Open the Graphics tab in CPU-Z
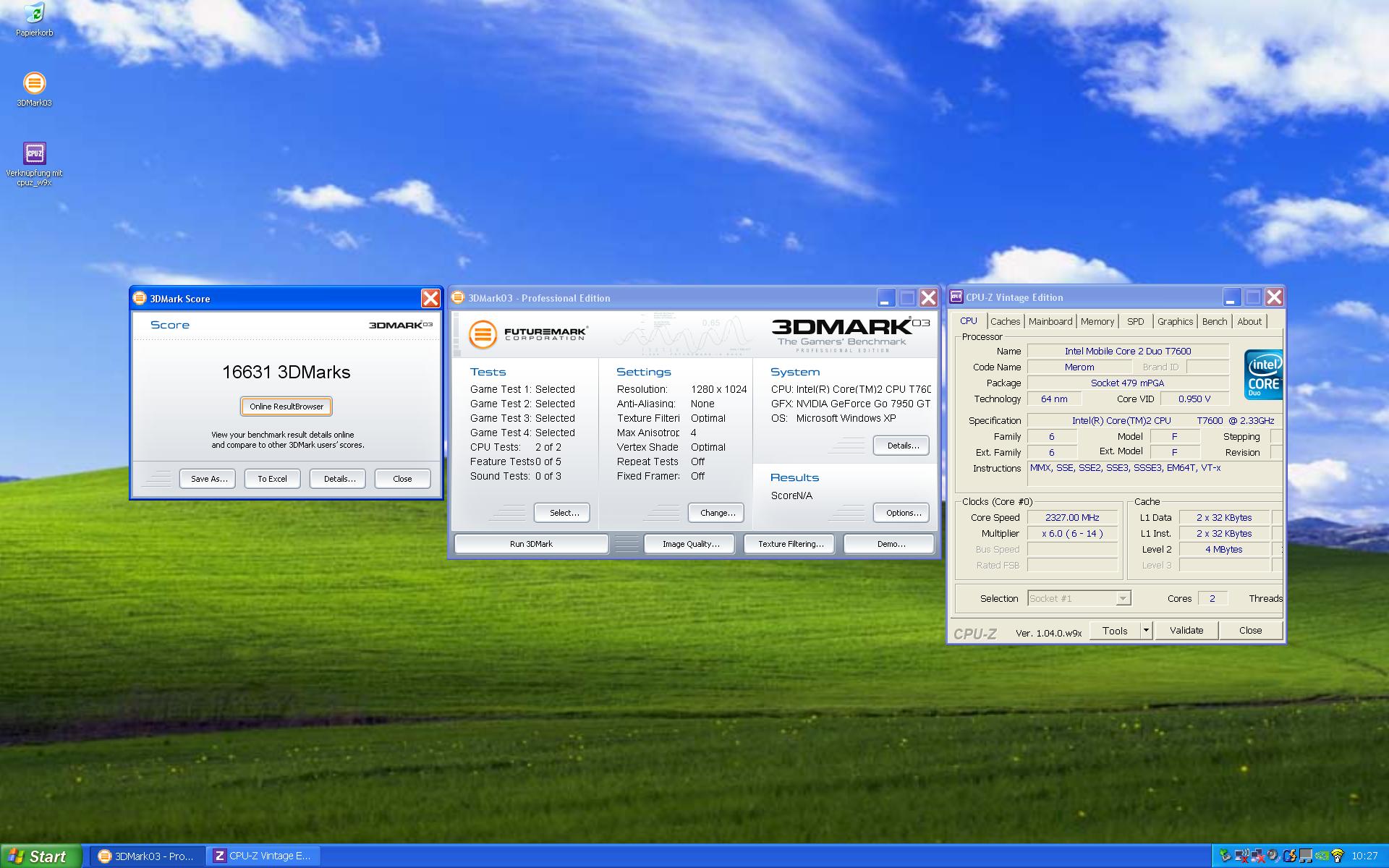Screen dimensions: 1389x868 tap(1175, 322)
